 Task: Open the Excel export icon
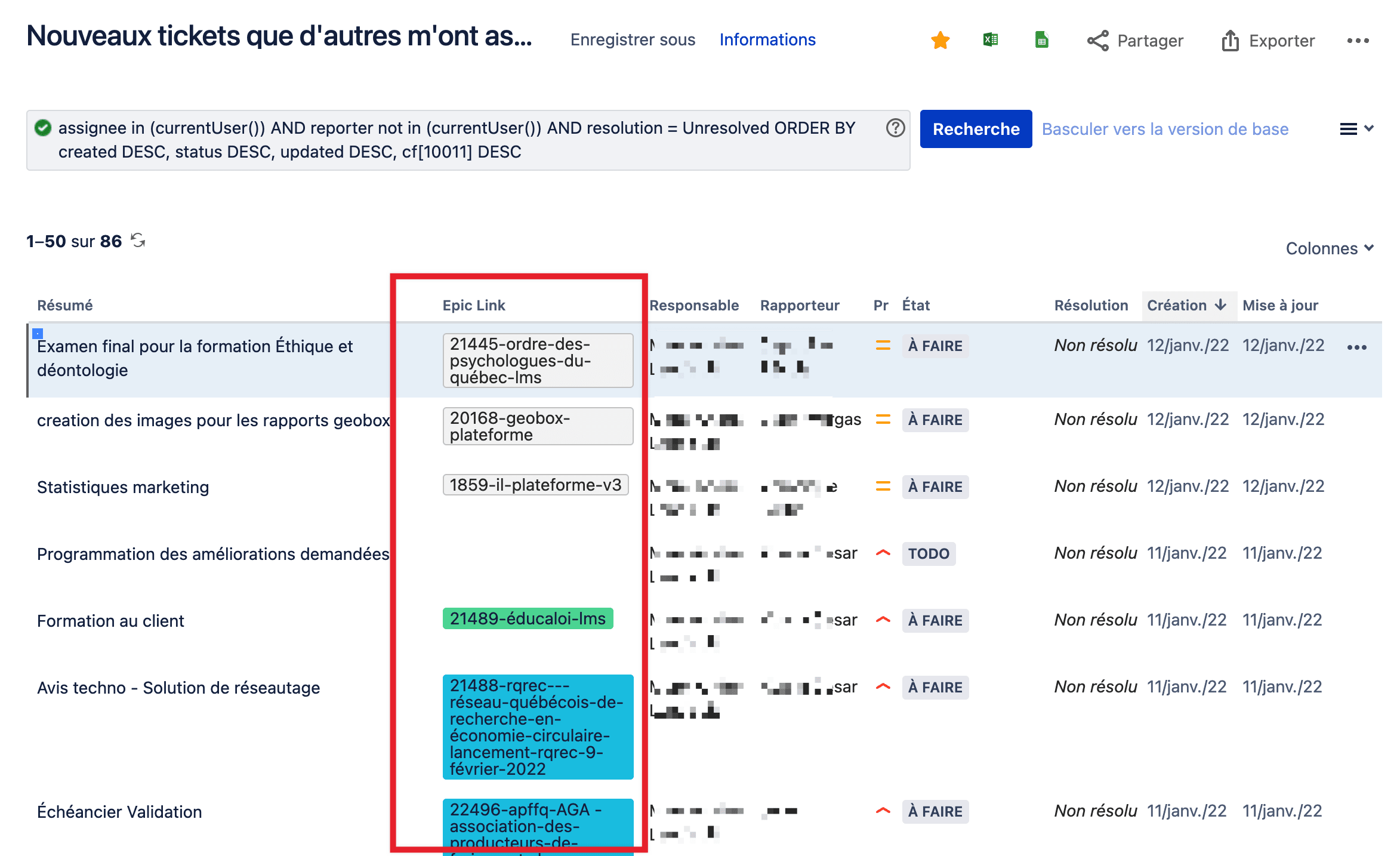point(991,39)
